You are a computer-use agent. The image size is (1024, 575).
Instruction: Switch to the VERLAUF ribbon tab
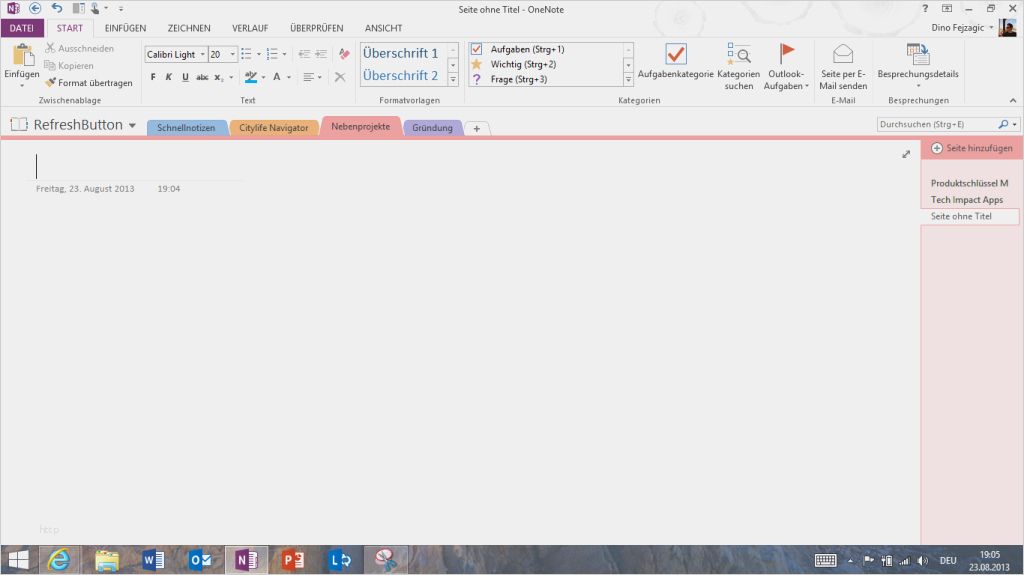click(250, 28)
